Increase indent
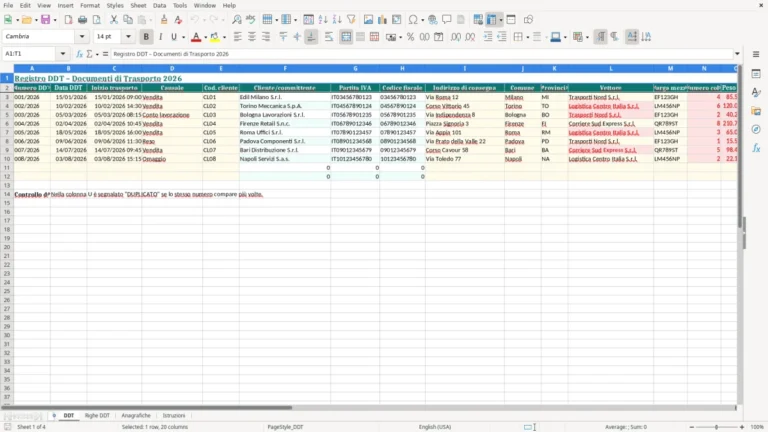Image resolution: width=768 pixels, height=432 pixels. coord(488,37)
